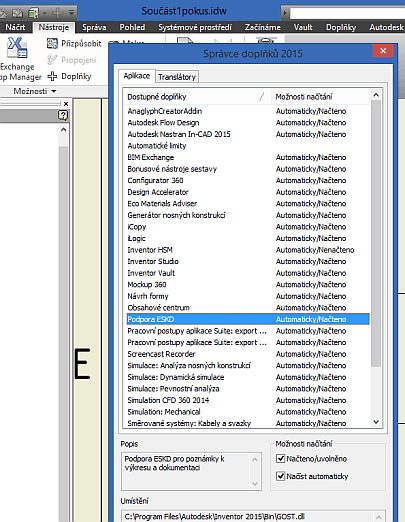
Task: Select Směrované systémy: Kabely a svazky
Action: point(247,423)
